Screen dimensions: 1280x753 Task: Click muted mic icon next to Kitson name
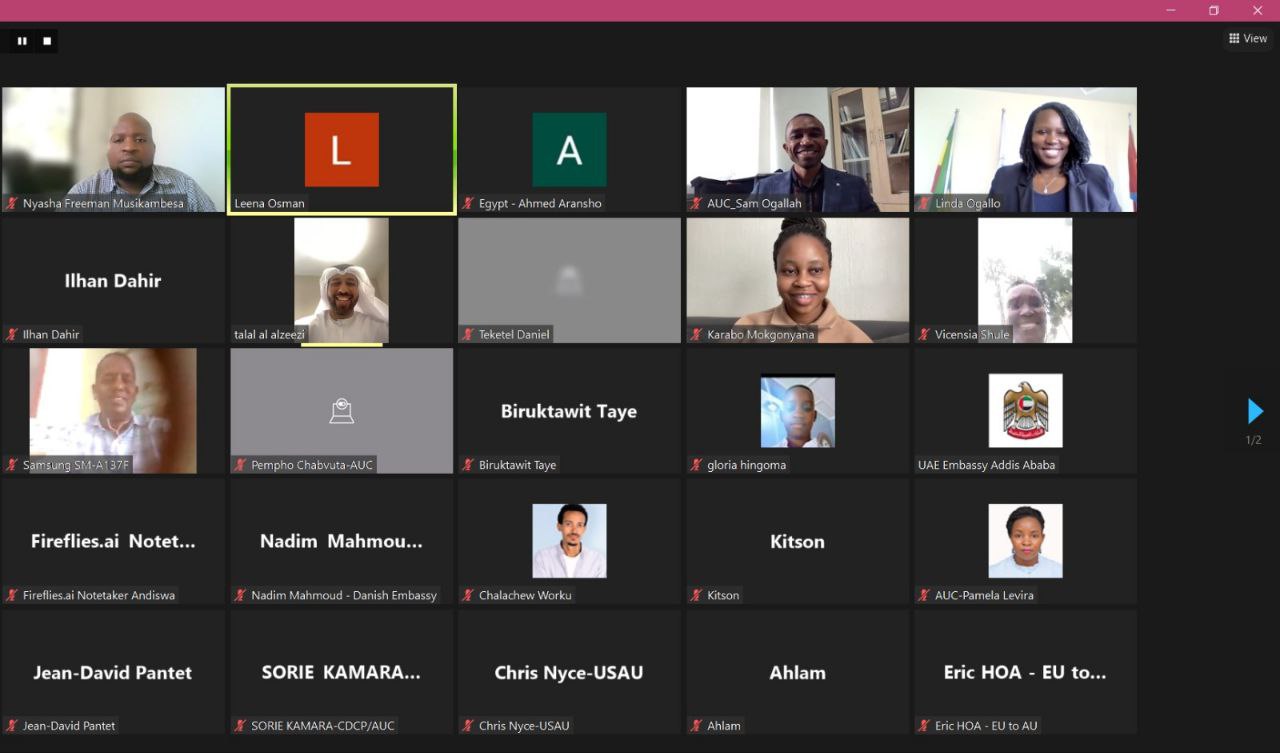[696, 596]
